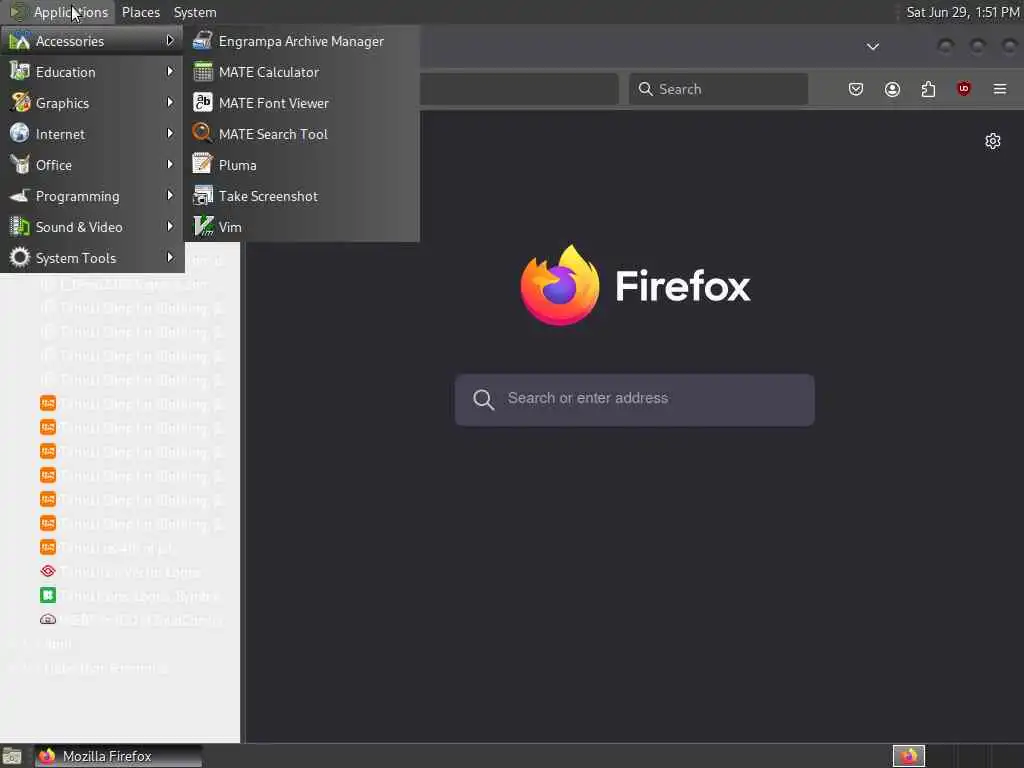The image size is (1024, 768).
Task: Expand the System Tools submenu arrow
Action: click(170, 257)
